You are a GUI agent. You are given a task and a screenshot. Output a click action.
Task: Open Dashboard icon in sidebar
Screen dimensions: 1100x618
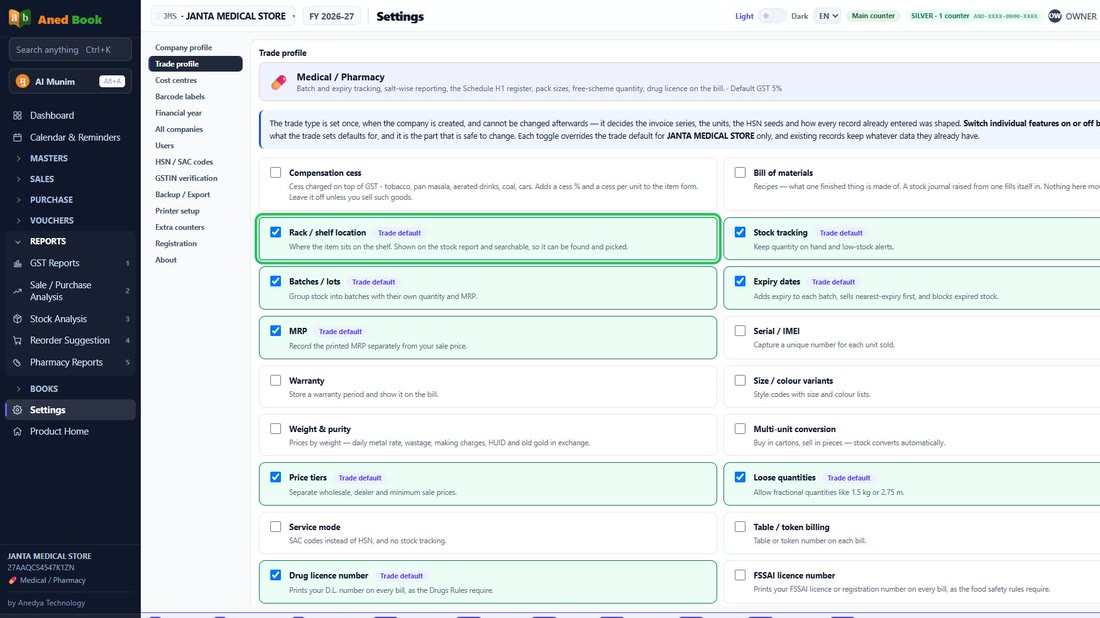pyautogui.click(x=18, y=116)
